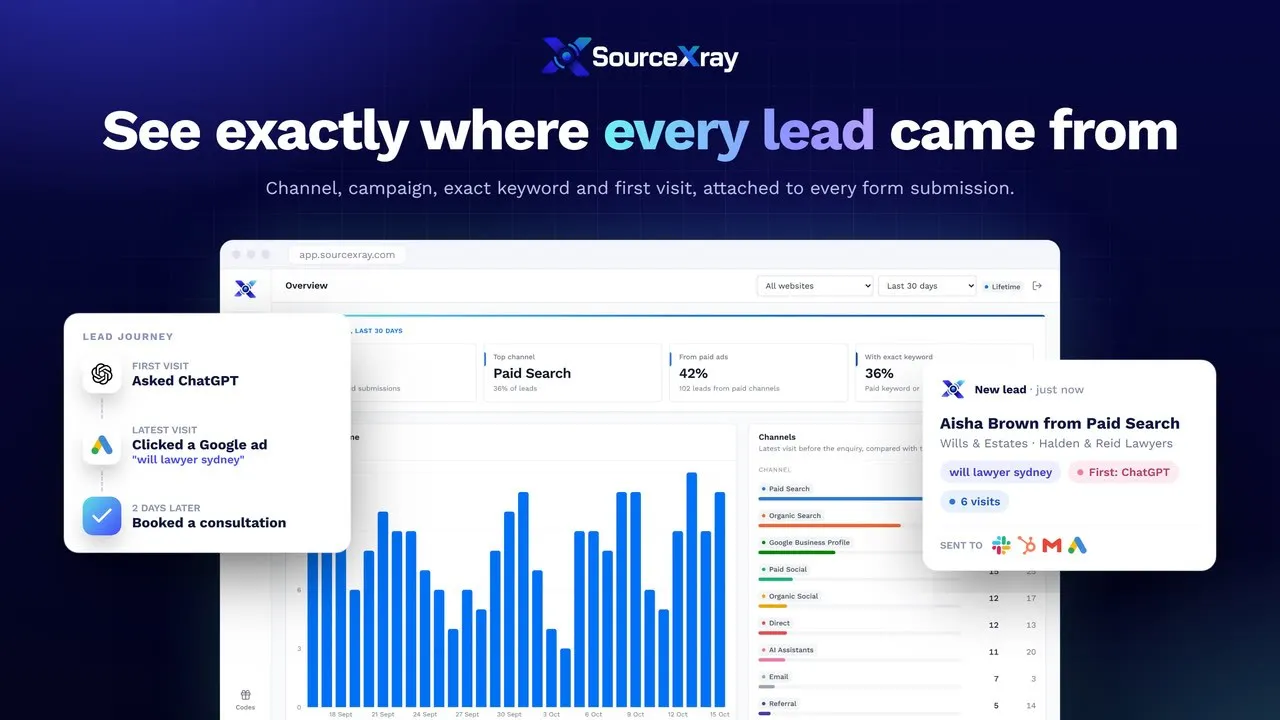The height and width of the screenshot is (720, 1280).
Task: Select the Overview page title
Action: 306,286
